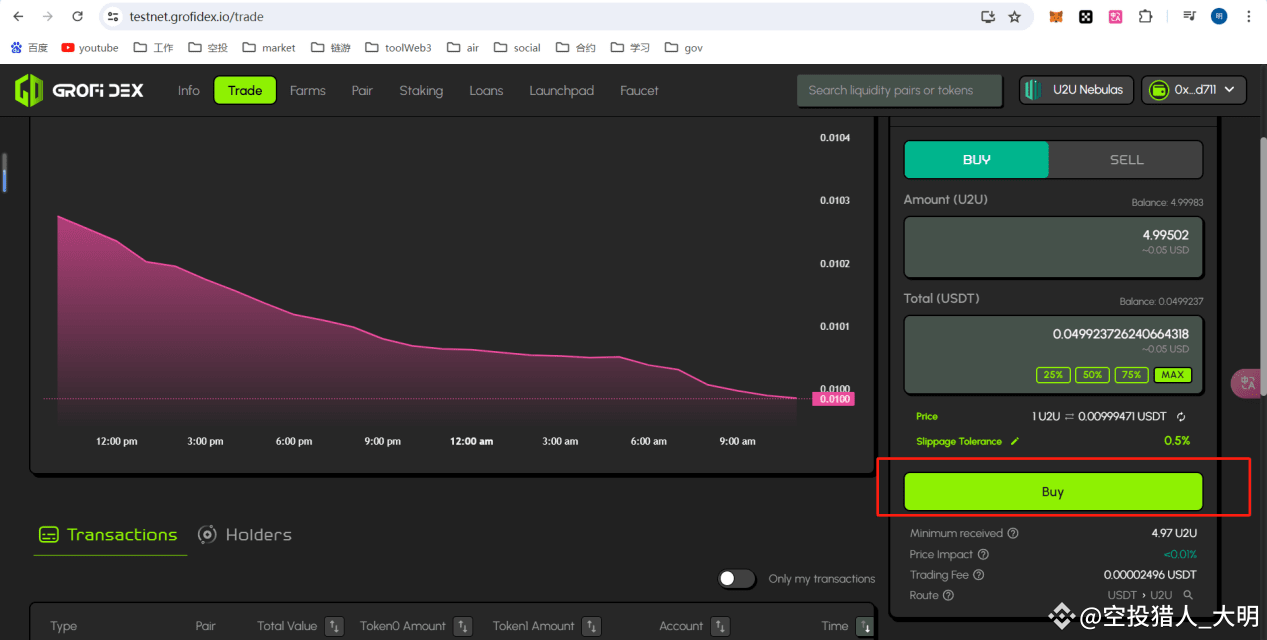Sort by Time column
This screenshot has width=1267, height=640.
865,626
